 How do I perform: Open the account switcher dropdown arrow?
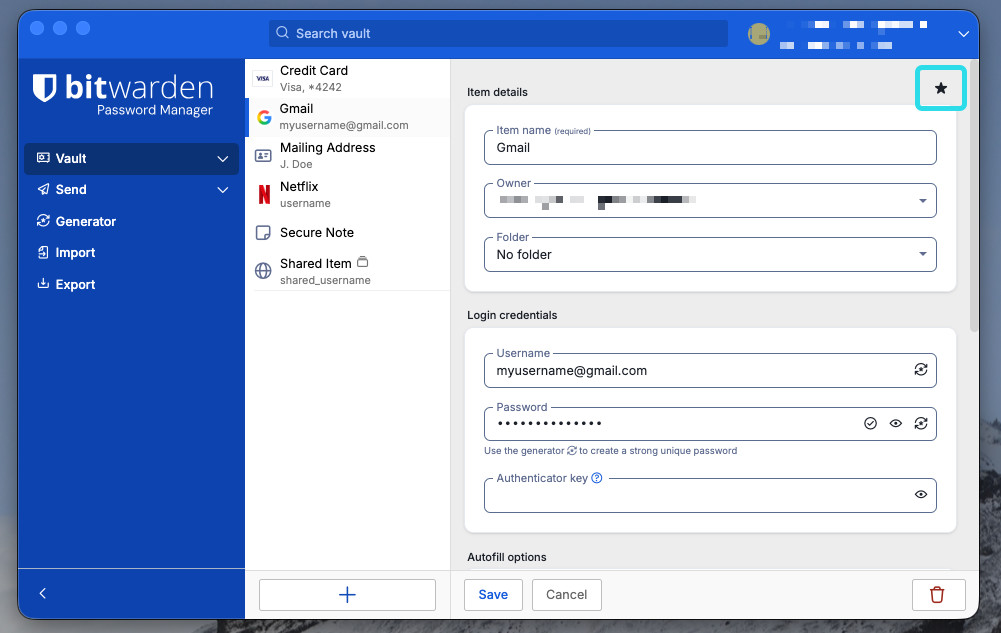pyautogui.click(x=963, y=34)
